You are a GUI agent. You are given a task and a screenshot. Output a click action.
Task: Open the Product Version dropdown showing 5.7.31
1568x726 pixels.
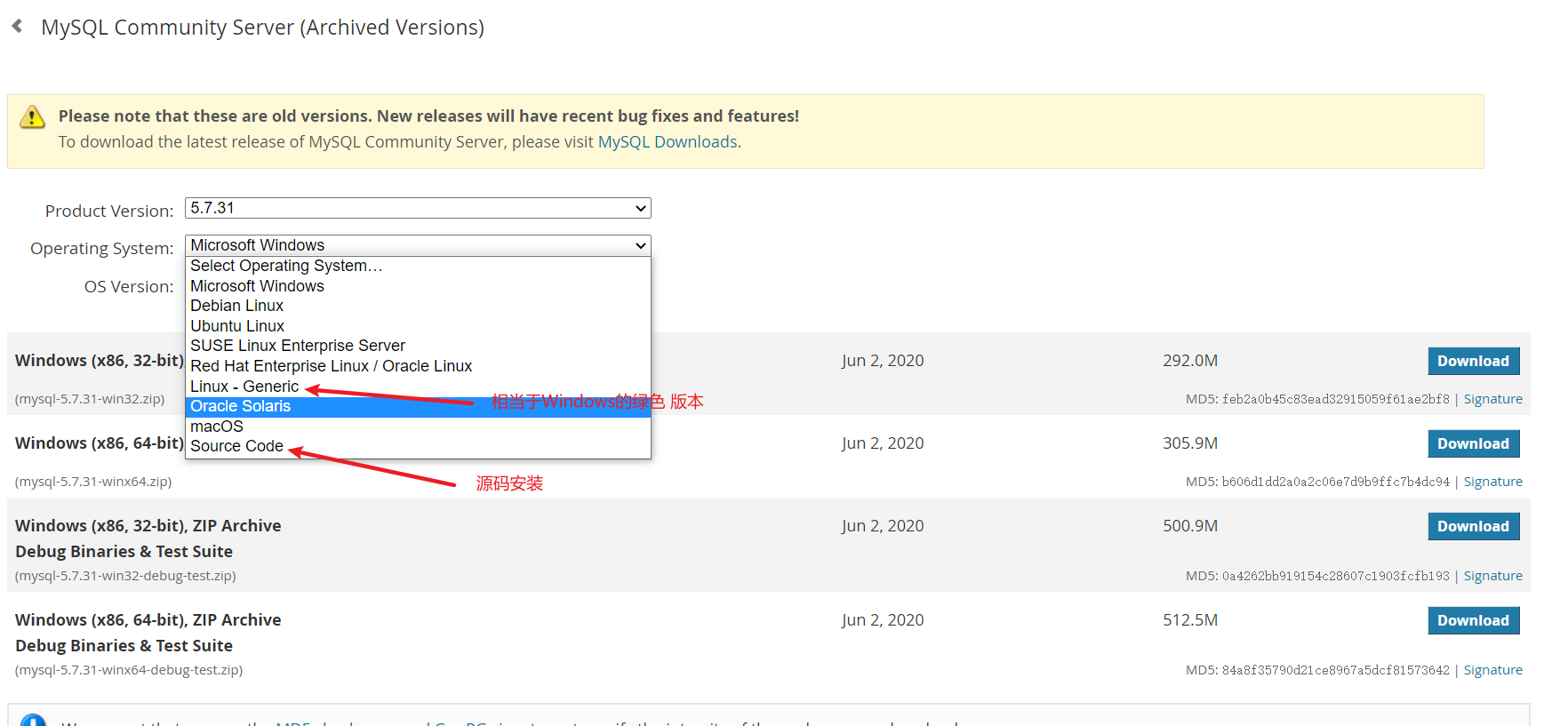pos(418,208)
